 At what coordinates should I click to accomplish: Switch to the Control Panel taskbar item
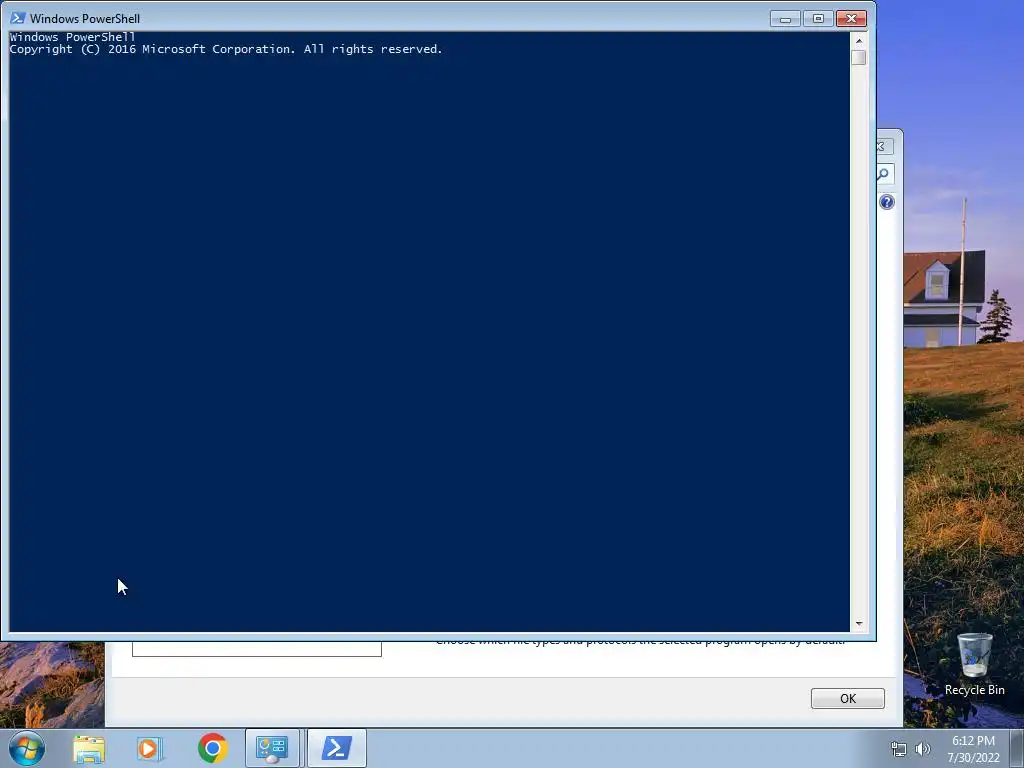coord(272,748)
